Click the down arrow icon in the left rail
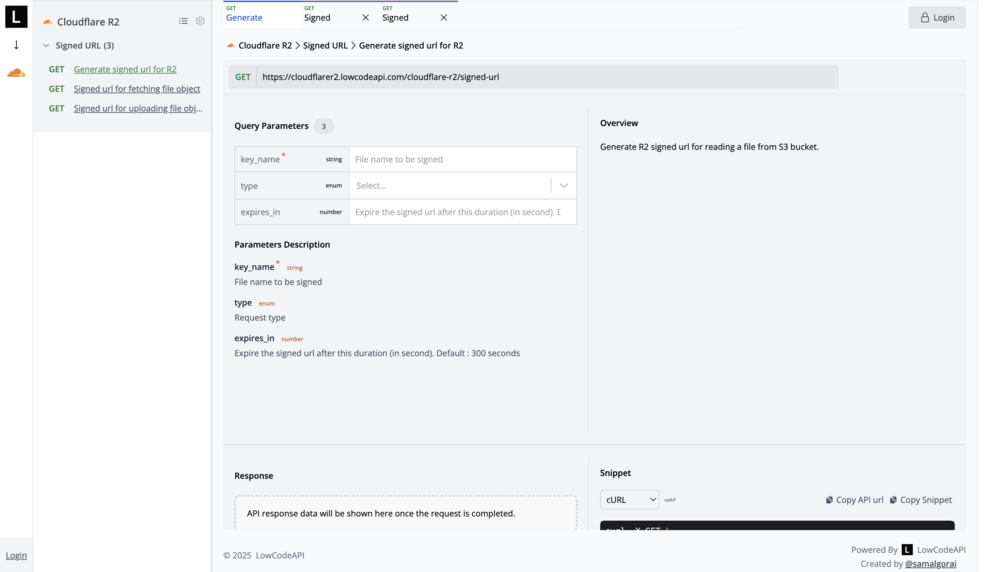The image size is (1005, 572). (16, 45)
